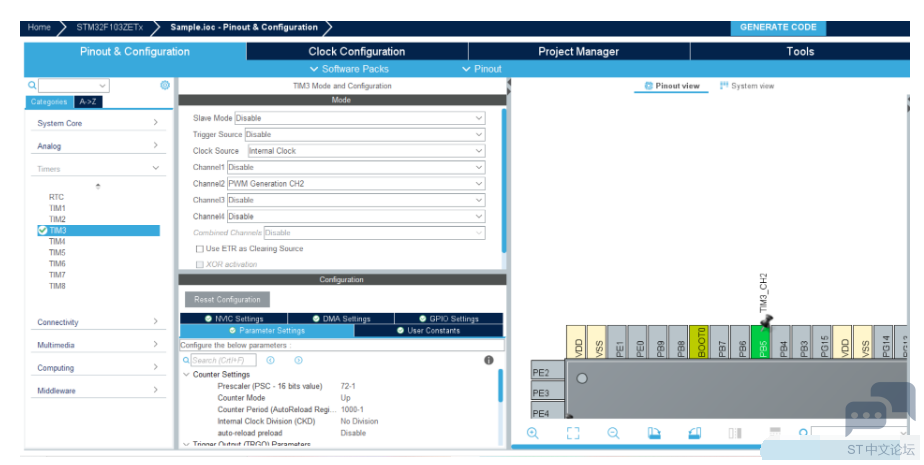Expand the System Core category

(98, 123)
